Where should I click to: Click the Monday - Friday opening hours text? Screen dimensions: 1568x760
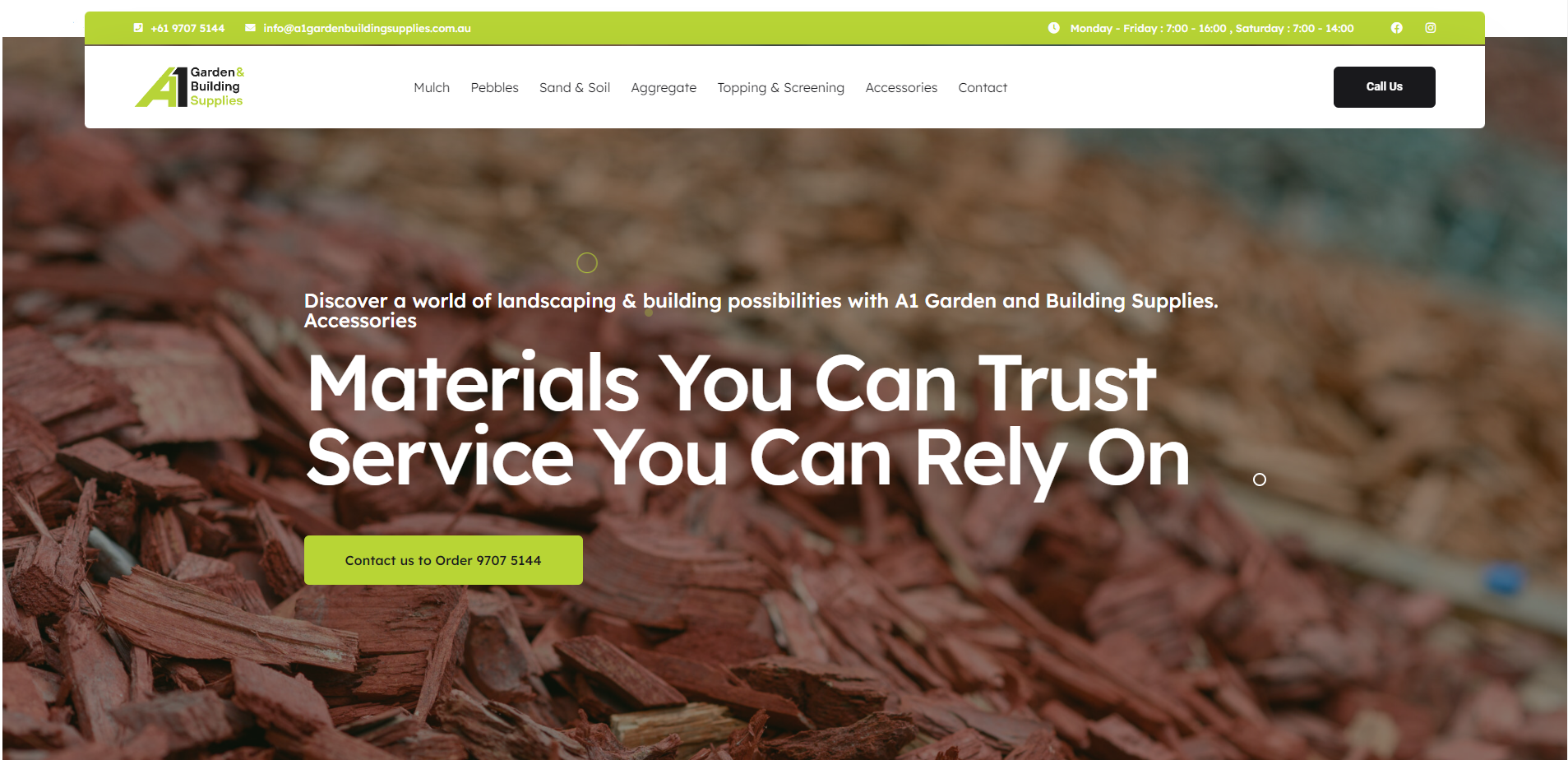click(x=1212, y=28)
